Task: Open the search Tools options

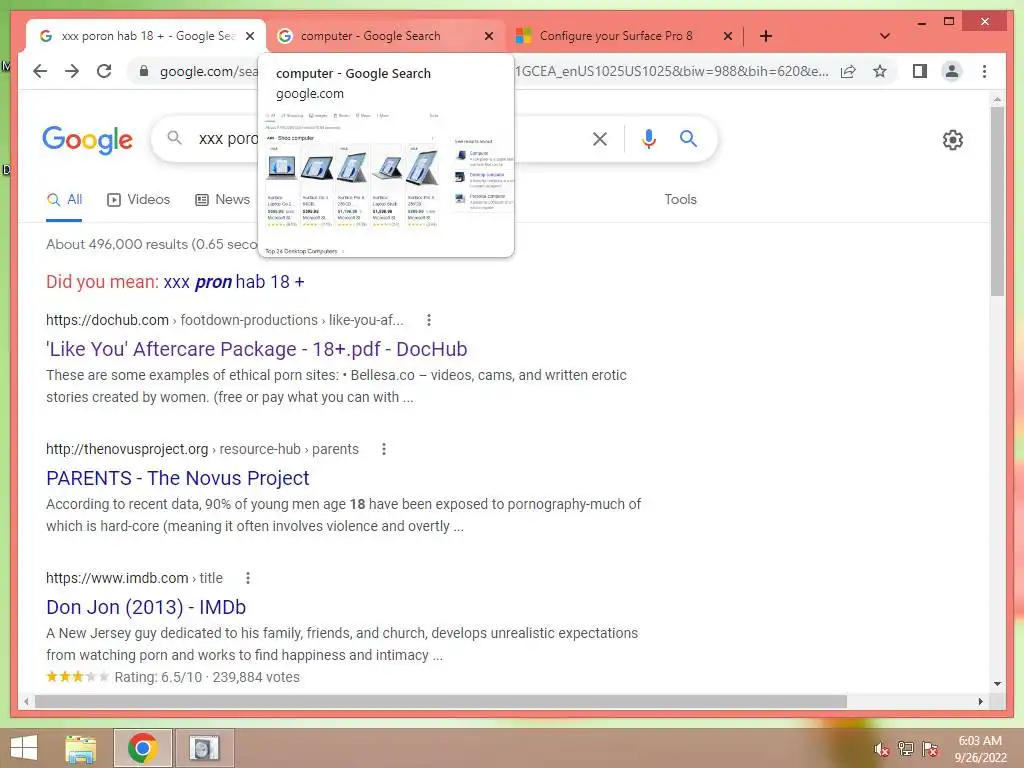Action: 680,200
